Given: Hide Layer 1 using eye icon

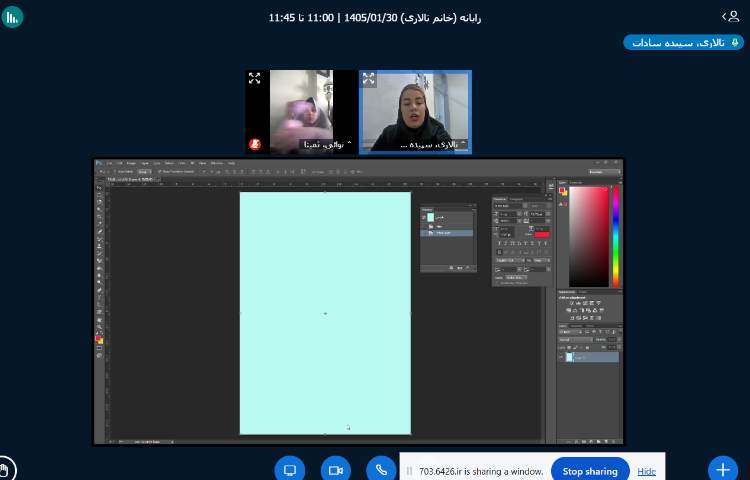Looking at the screenshot, I should click(x=561, y=357).
